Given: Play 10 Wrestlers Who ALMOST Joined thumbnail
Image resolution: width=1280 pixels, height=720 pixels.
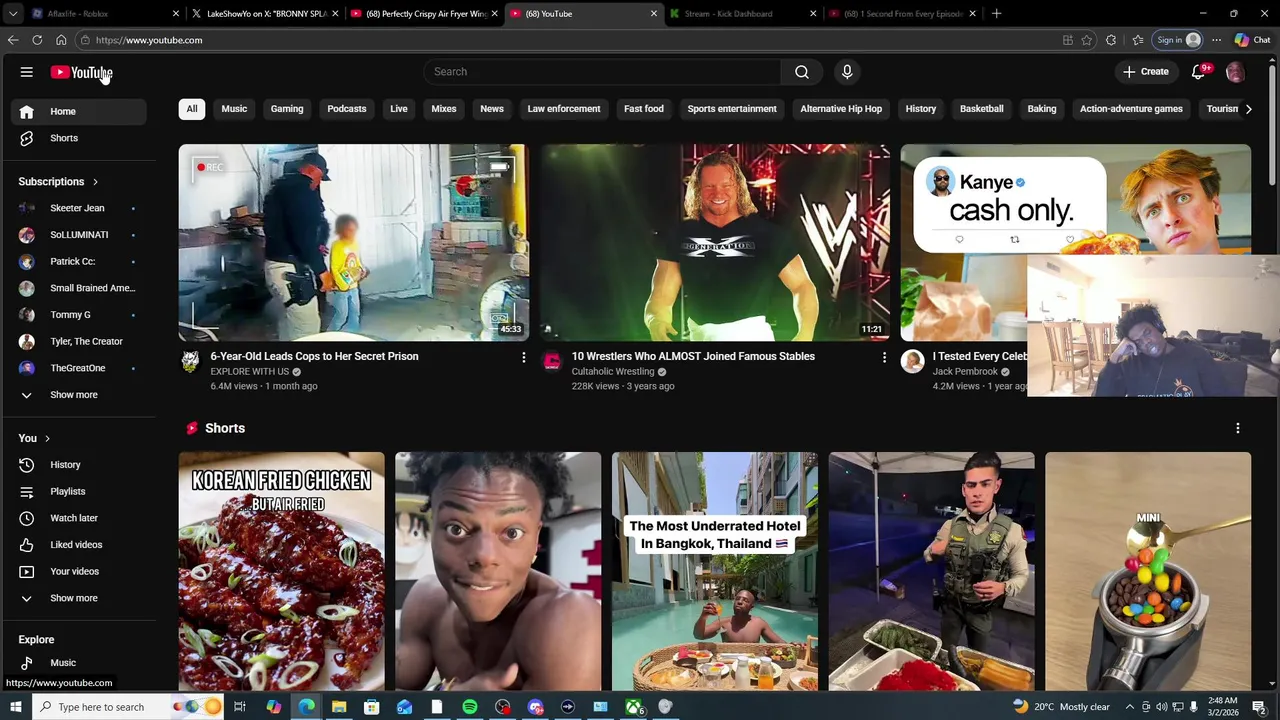Looking at the screenshot, I should tap(715, 243).
